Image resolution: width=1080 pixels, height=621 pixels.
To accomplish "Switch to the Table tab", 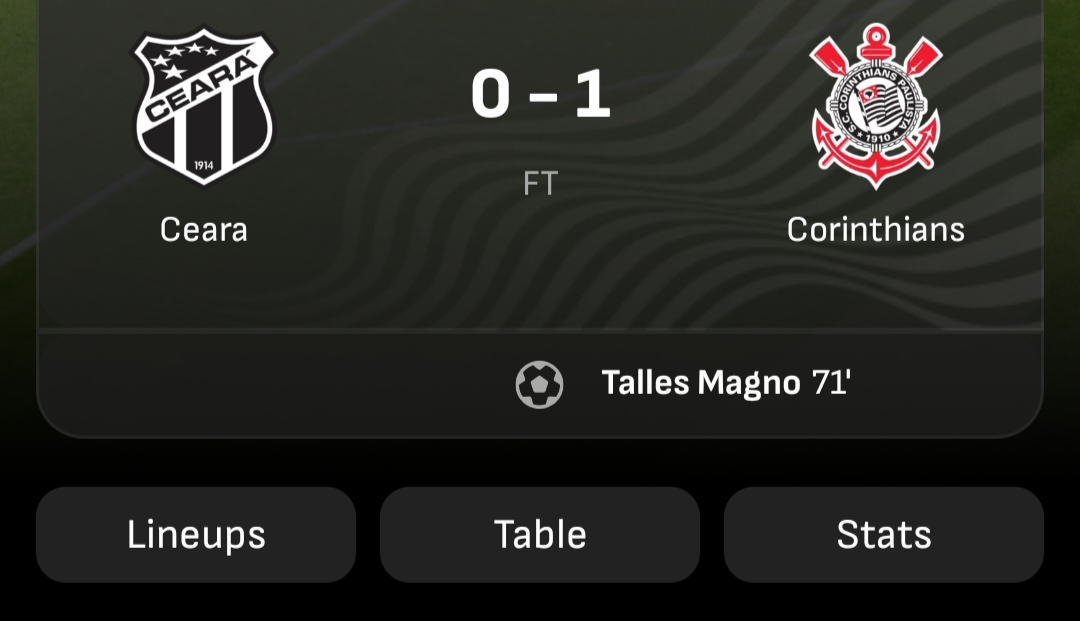I will click(540, 535).
